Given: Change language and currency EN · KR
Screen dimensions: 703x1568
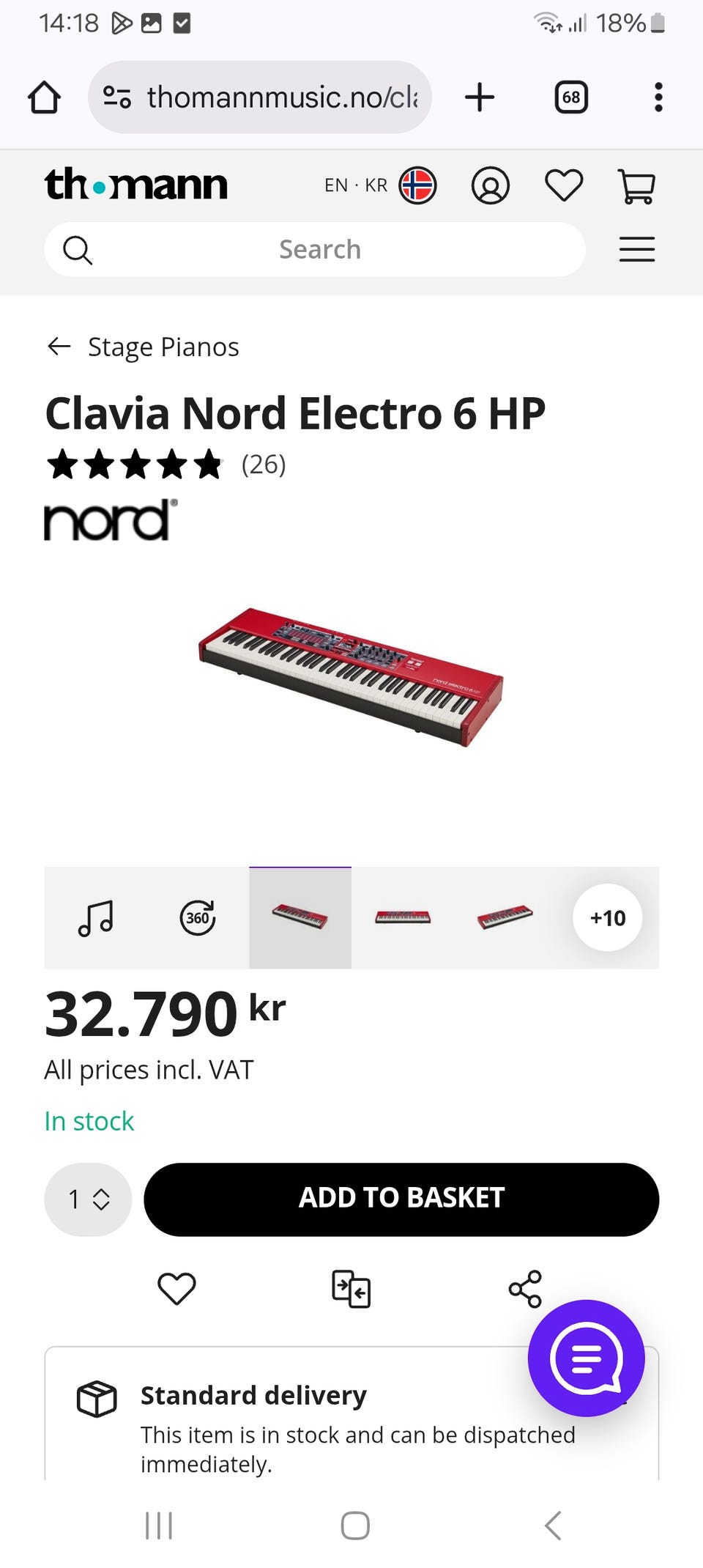Looking at the screenshot, I should [x=380, y=185].
